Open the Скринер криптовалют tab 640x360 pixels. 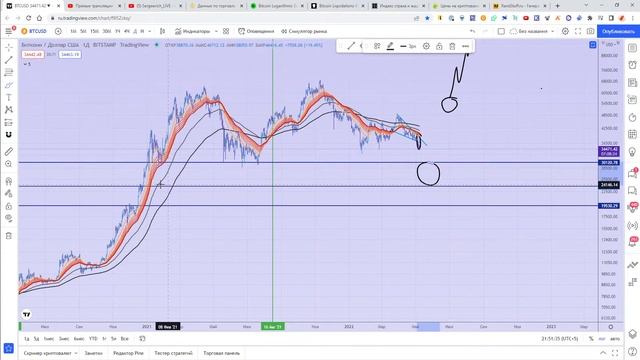pyautogui.click(x=50, y=353)
